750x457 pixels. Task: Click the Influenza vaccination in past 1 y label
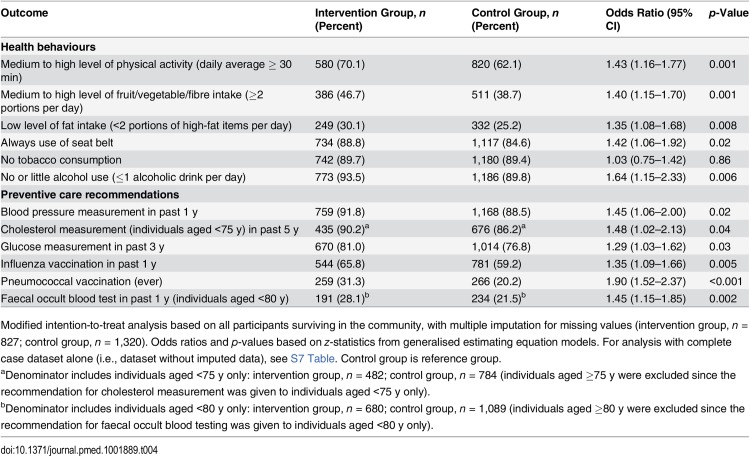78,264
